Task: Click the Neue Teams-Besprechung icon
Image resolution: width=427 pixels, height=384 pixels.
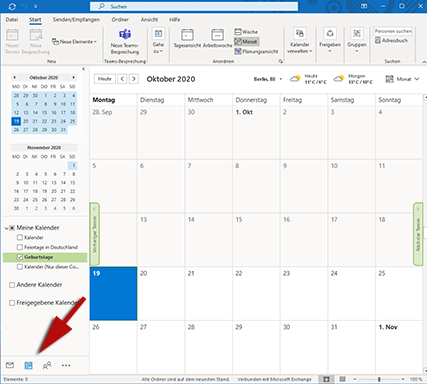Action: coord(125,34)
